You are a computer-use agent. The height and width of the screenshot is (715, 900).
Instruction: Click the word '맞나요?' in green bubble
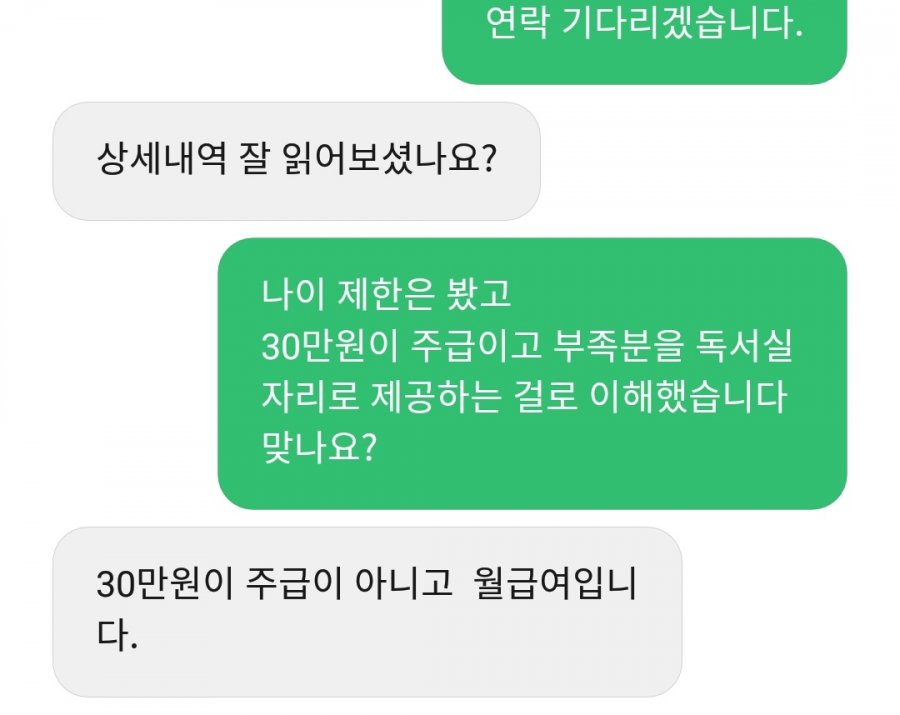(x=319, y=447)
